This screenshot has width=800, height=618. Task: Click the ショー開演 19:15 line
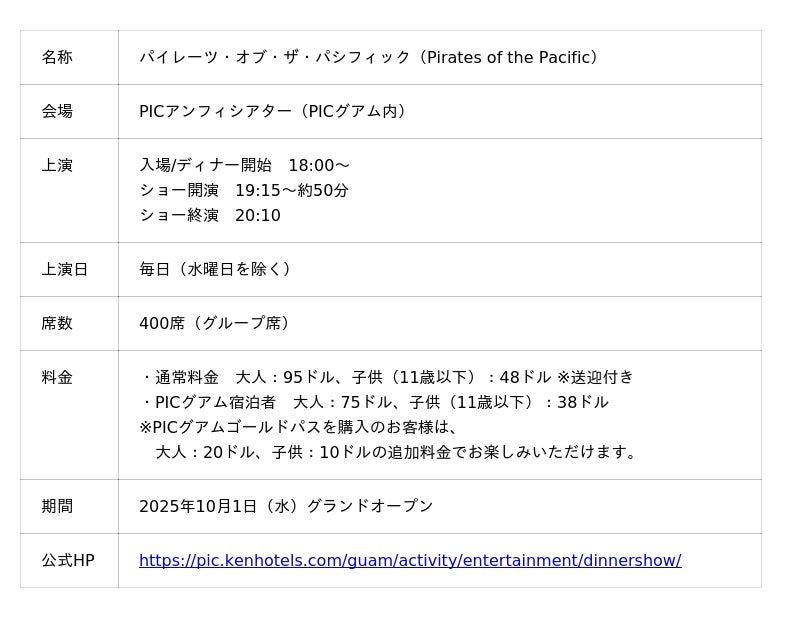244,191
